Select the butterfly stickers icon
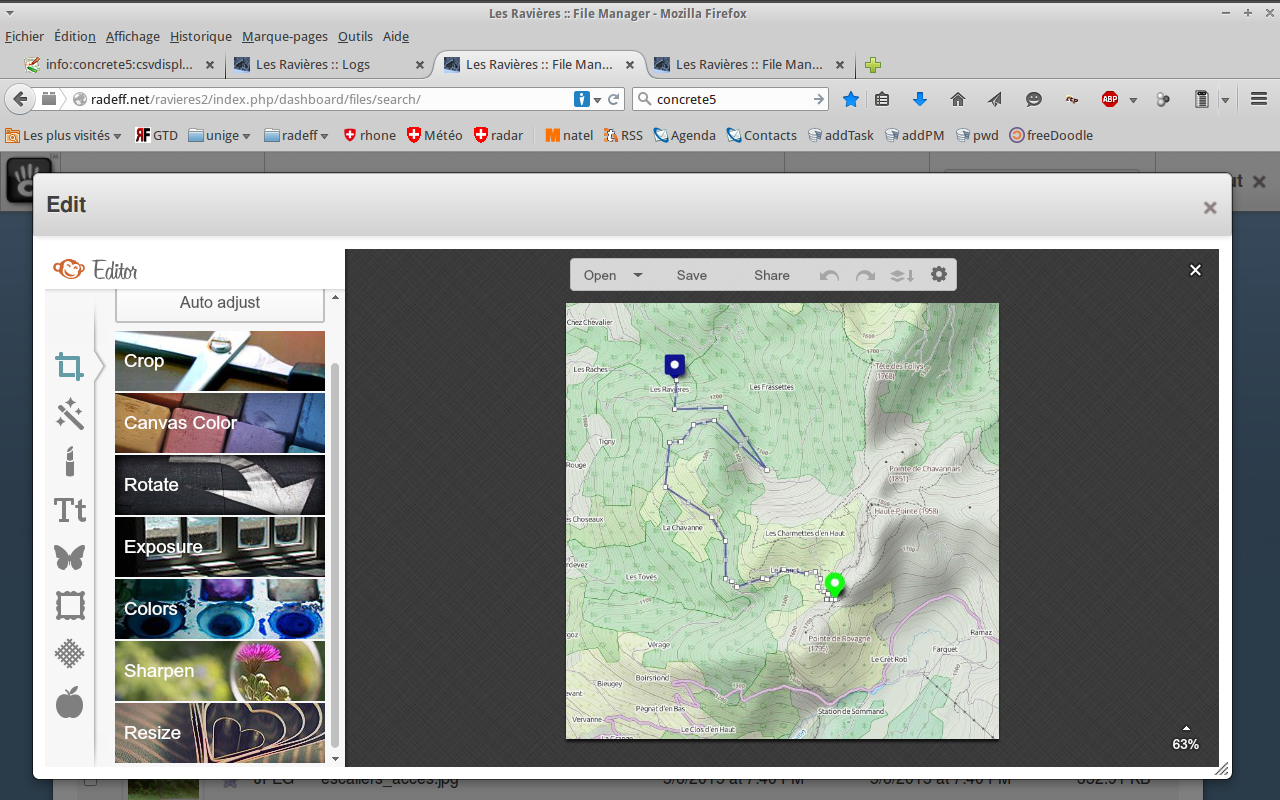 (x=69, y=557)
